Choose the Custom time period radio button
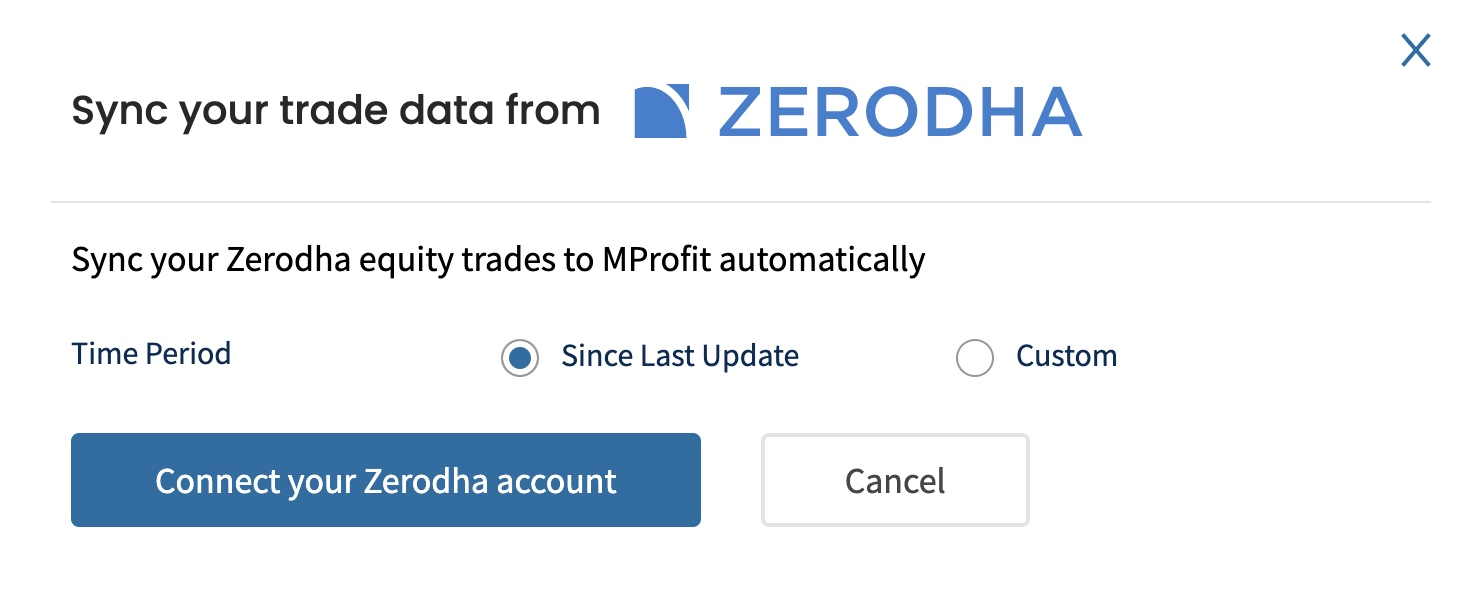 (x=975, y=357)
